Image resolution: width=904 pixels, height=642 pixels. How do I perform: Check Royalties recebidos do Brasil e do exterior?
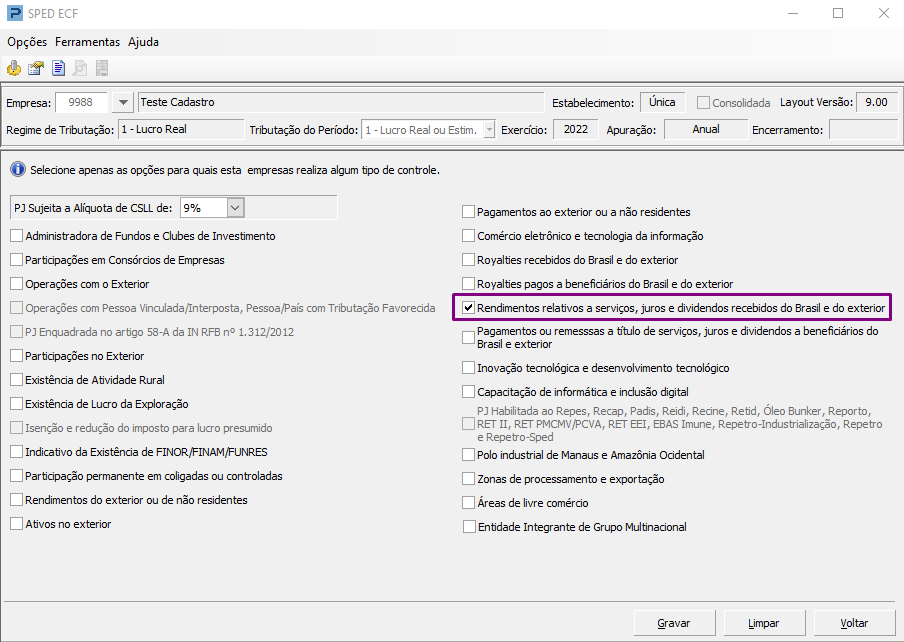(x=468, y=260)
